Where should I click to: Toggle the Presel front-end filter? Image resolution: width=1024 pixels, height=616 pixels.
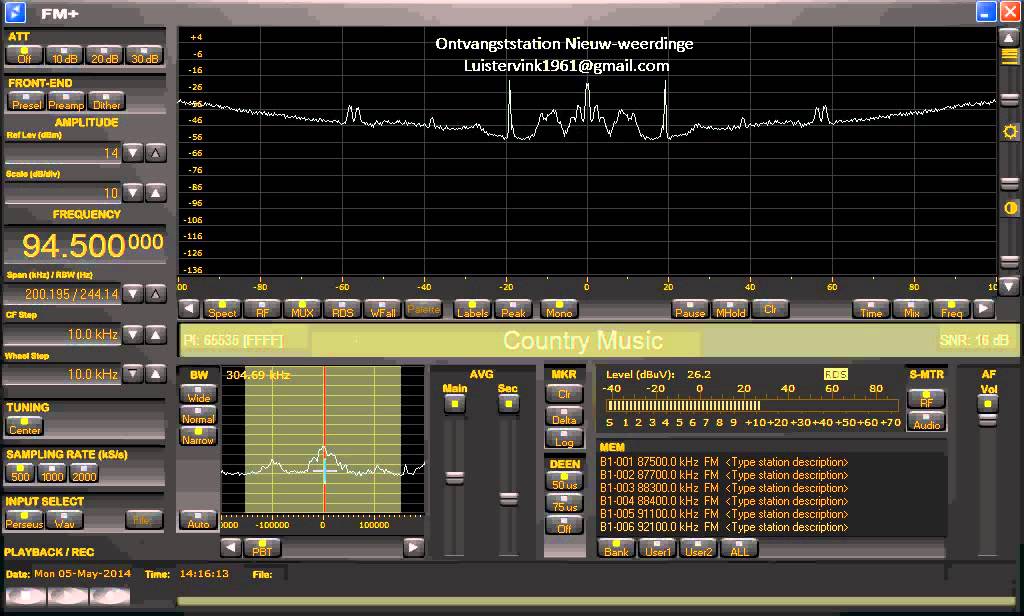[x=26, y=102]
